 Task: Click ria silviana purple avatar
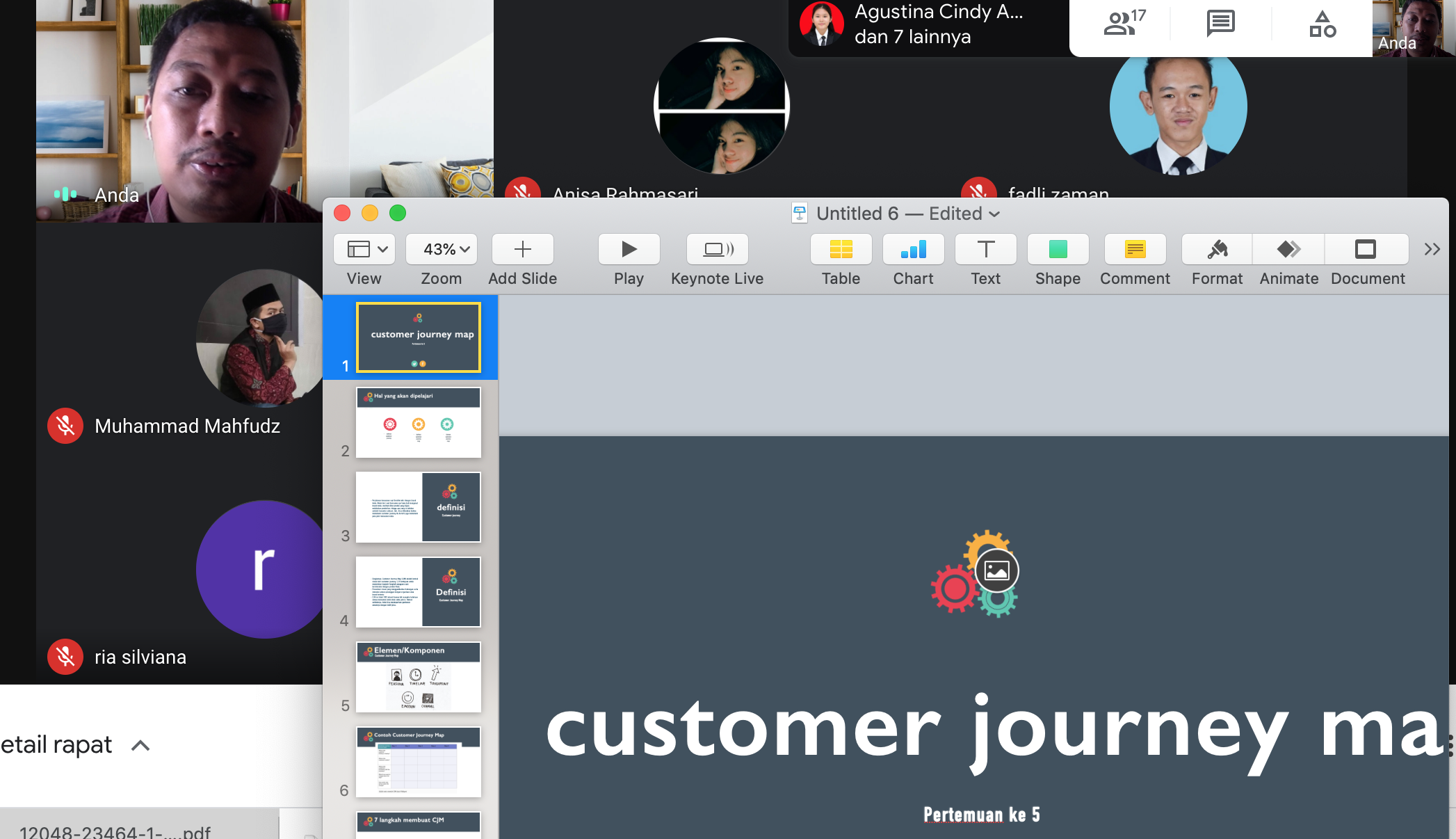click(260, 569)
